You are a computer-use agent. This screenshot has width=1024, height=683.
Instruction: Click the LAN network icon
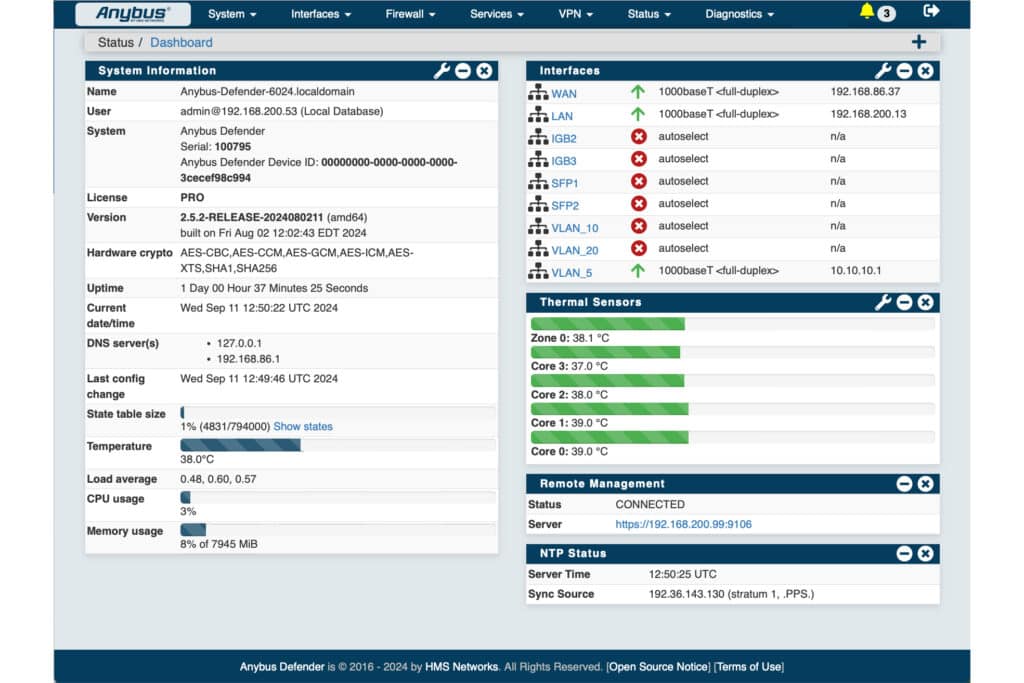coord(538,114)
